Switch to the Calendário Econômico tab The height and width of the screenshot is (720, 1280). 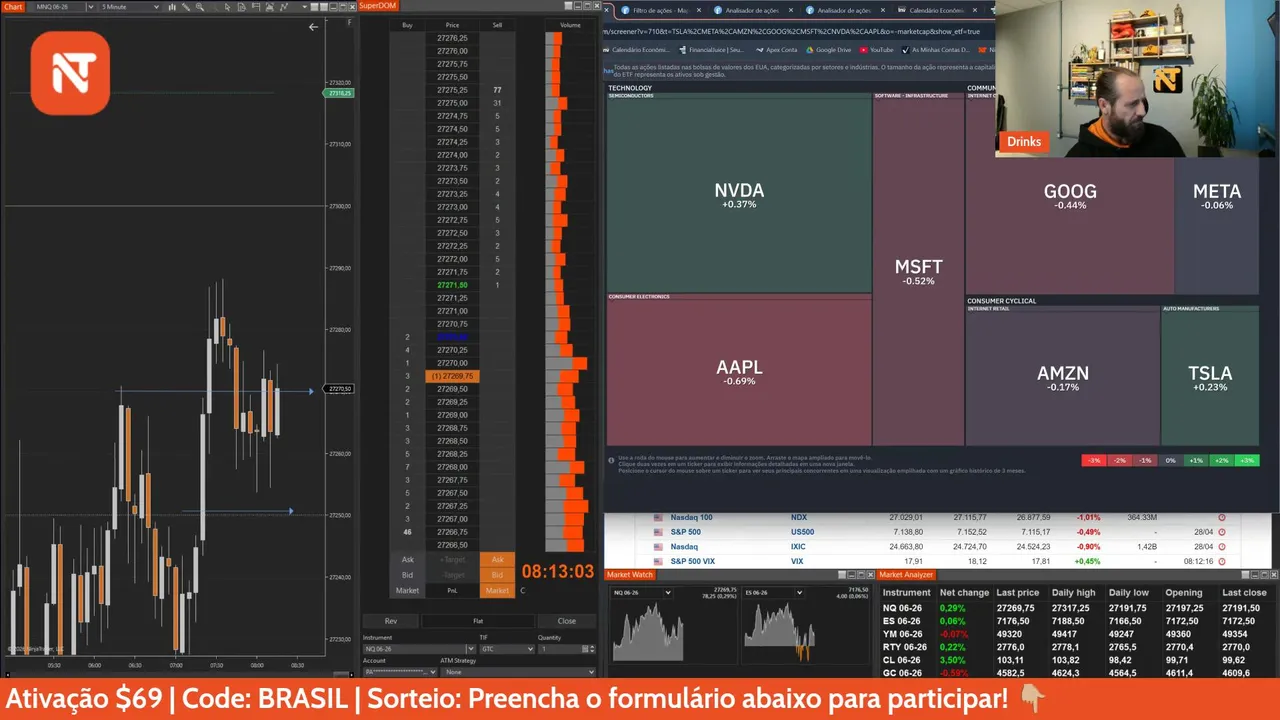click(936, 10)
